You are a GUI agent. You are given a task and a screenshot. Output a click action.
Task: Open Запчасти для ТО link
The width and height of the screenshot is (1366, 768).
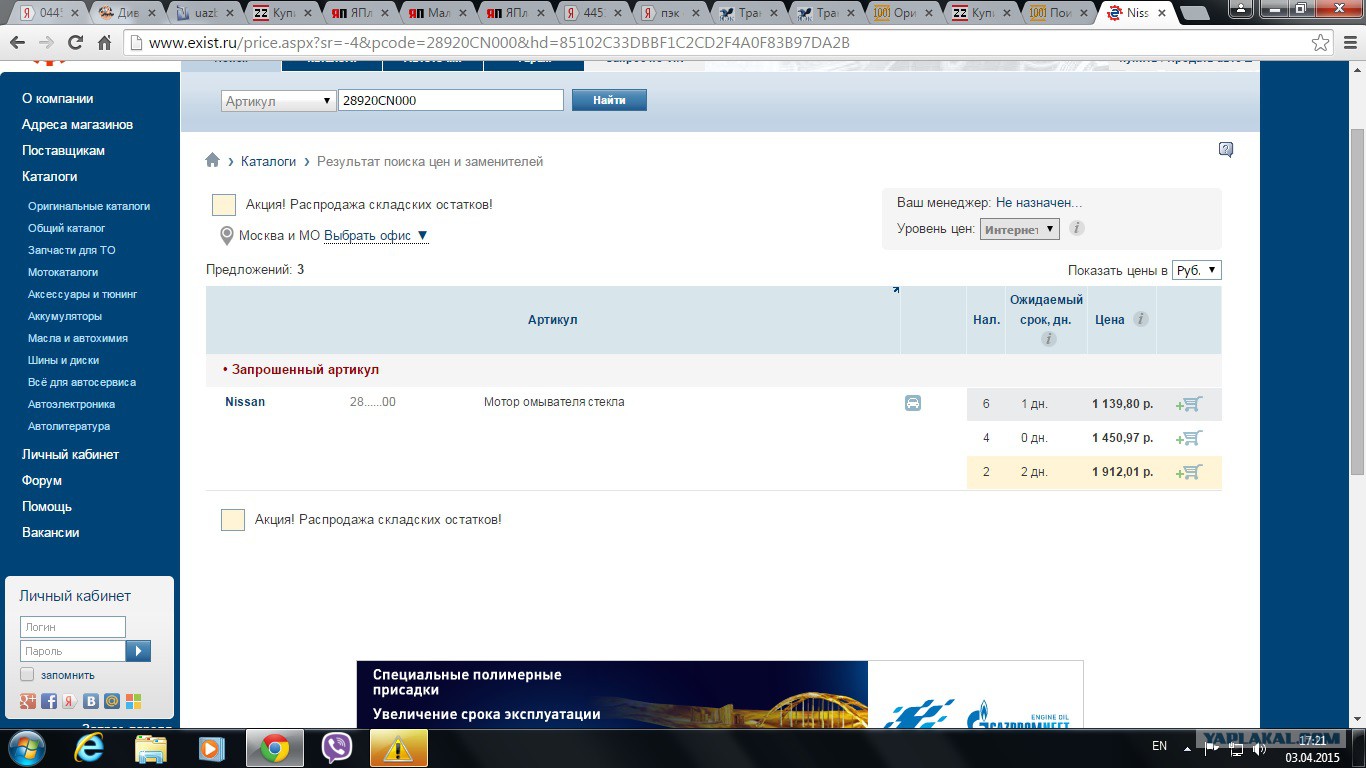click(72, 250)
